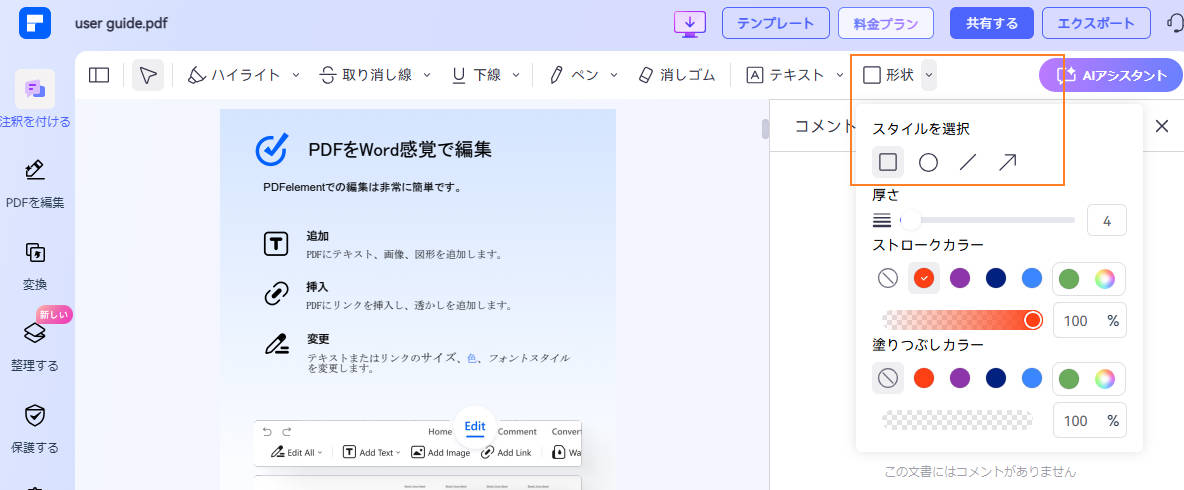The width and height of the screenshot is (1184, 490).
Task: Open the 保護する protect section
Action: click(35, 428)
